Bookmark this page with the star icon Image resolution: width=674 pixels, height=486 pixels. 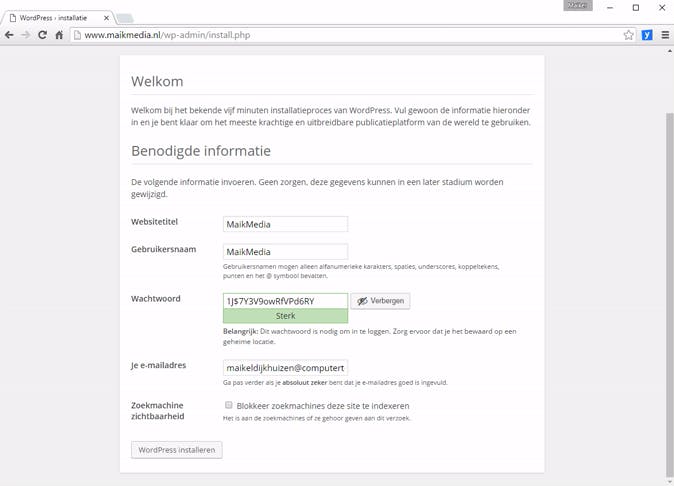pos(628,35)
